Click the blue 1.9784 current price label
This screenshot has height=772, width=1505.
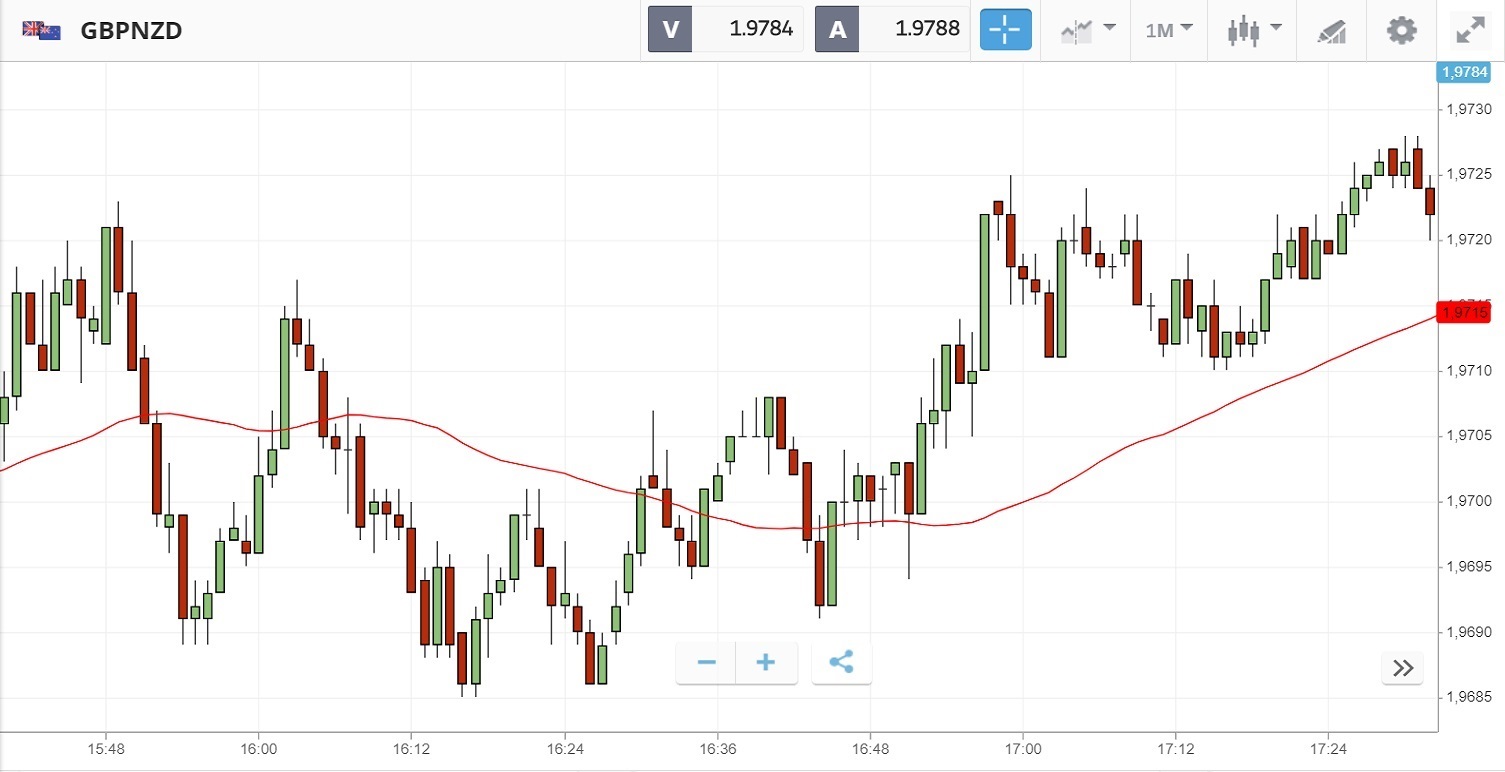pyautogui.click(x=1464, y=71)
